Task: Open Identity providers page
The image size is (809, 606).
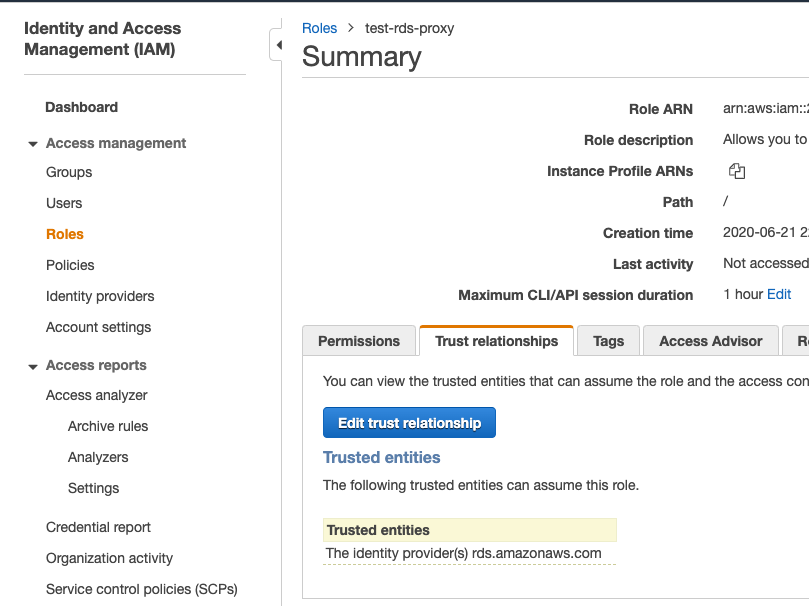Action: 100,296
